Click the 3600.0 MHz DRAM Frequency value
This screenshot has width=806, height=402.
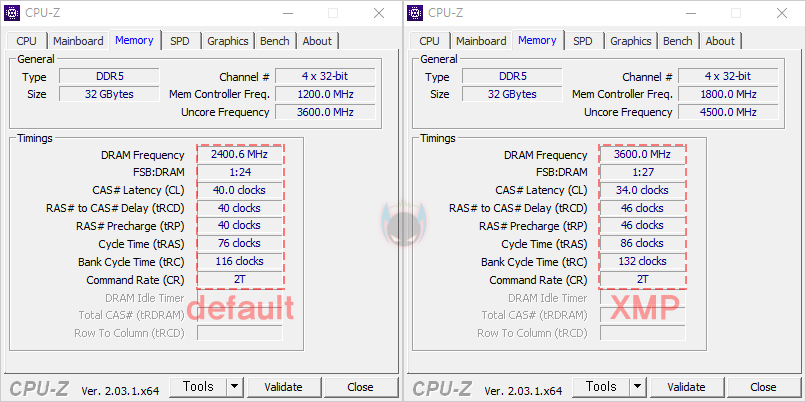643,154
